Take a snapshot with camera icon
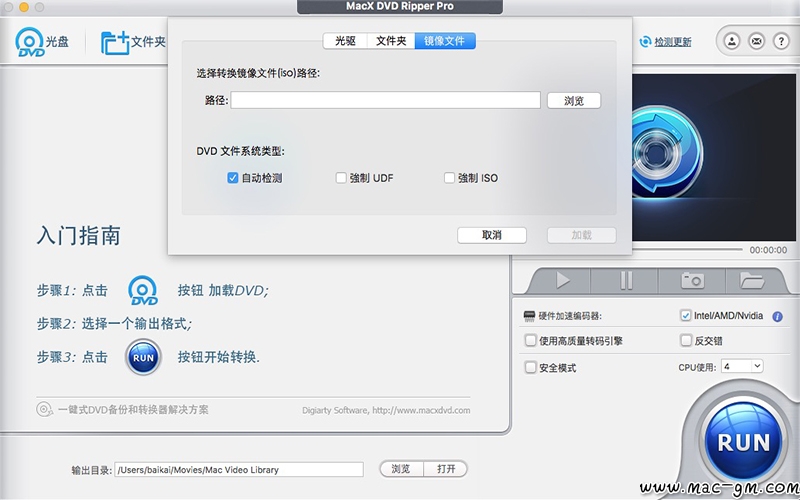800x500 pixels. tap(692, 280)
